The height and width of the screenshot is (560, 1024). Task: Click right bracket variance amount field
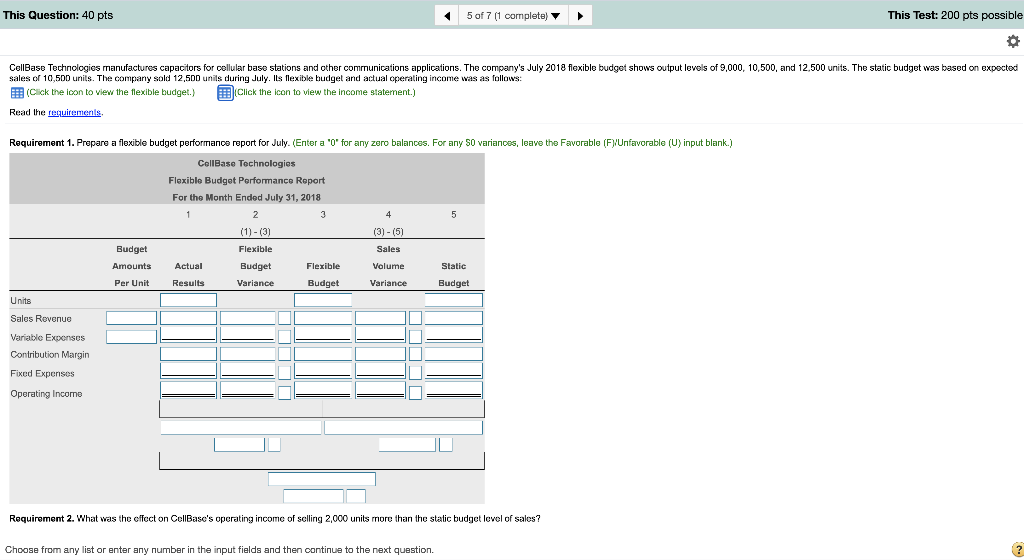pos(407,444)
